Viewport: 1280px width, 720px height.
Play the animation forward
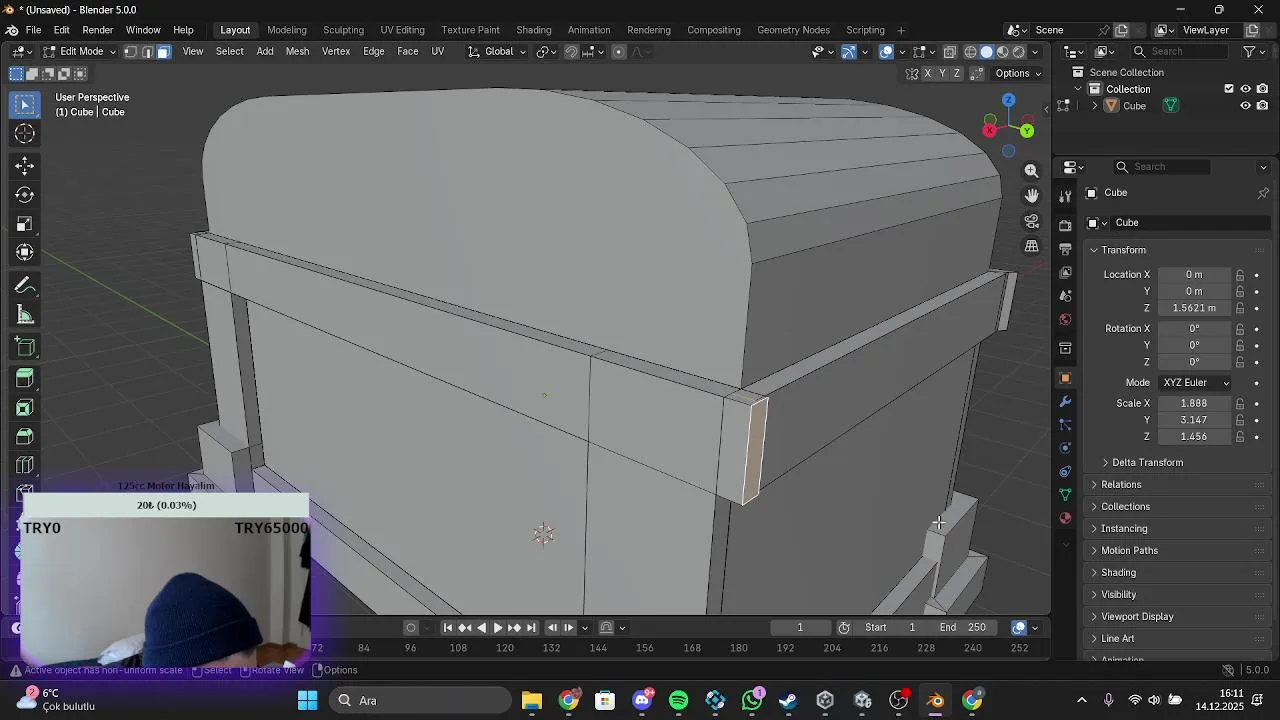click(498, 628)
